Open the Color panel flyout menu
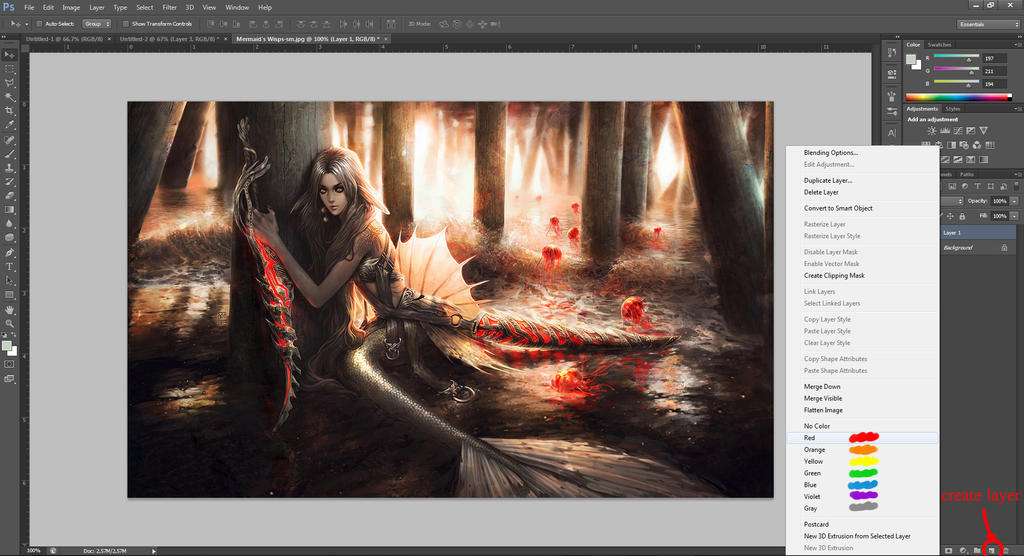The image size is (1024, 556). (1017, 44)
